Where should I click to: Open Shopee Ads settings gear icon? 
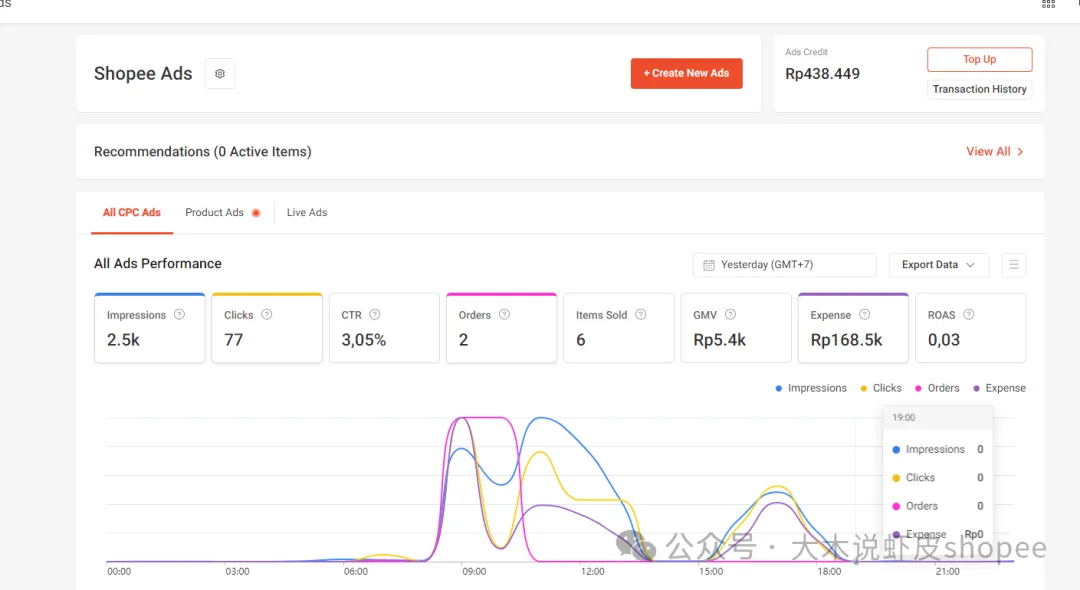coord(220,74)
